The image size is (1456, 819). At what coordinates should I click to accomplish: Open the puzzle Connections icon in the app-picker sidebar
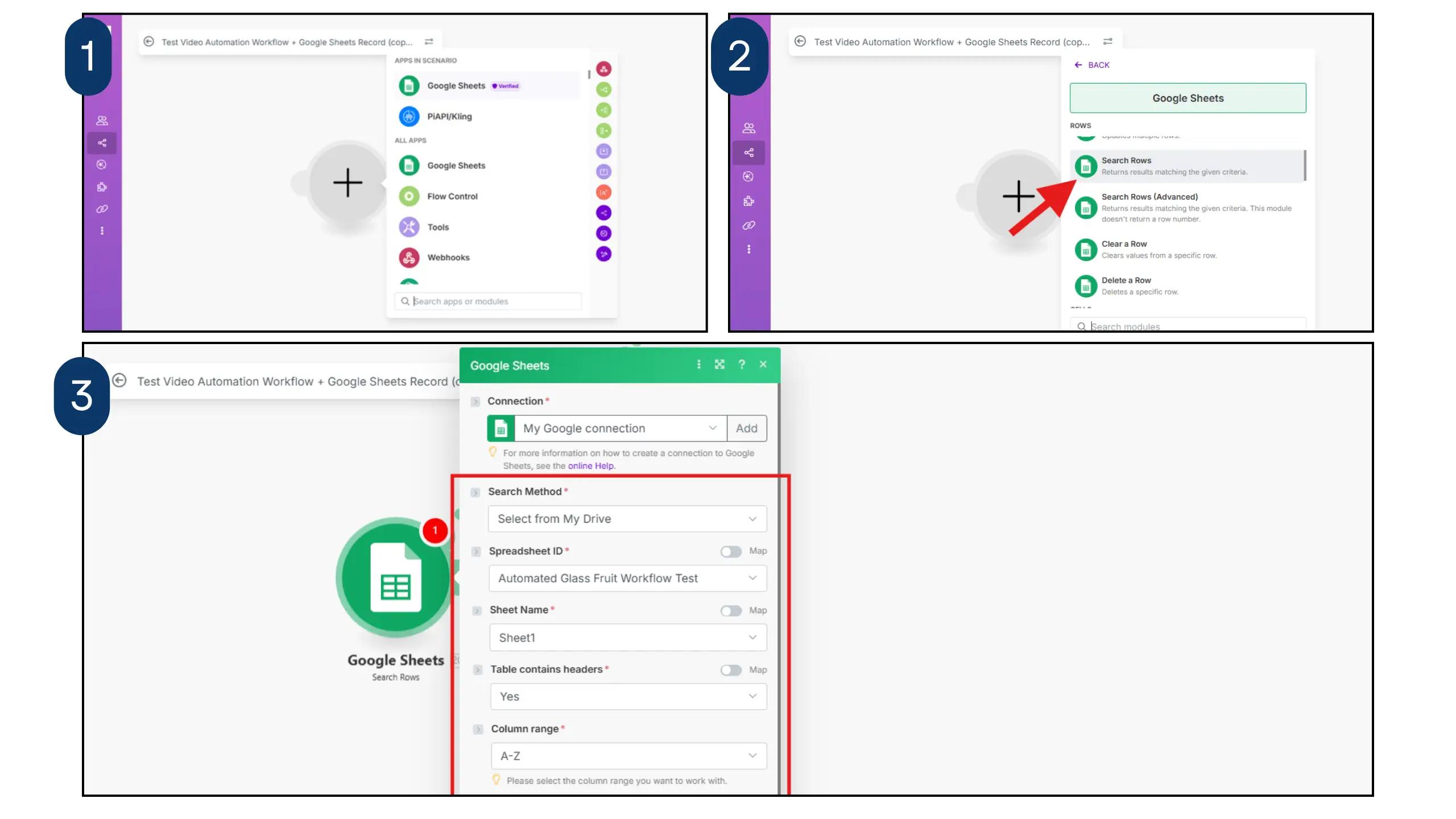click(102, 187)
